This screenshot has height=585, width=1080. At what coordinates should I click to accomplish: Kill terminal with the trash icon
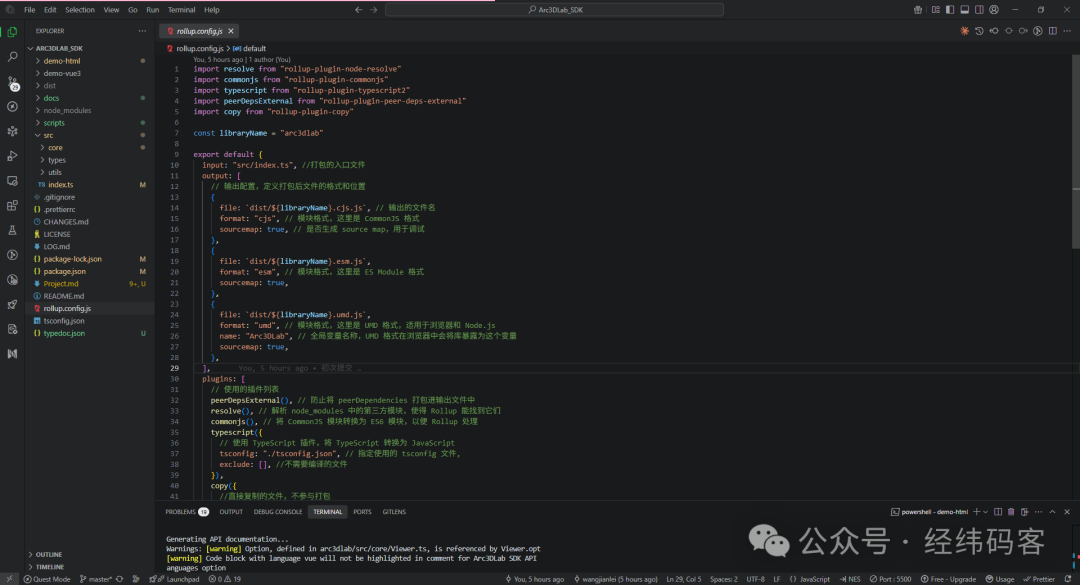pyautogui.click(x=1011, y=512)
